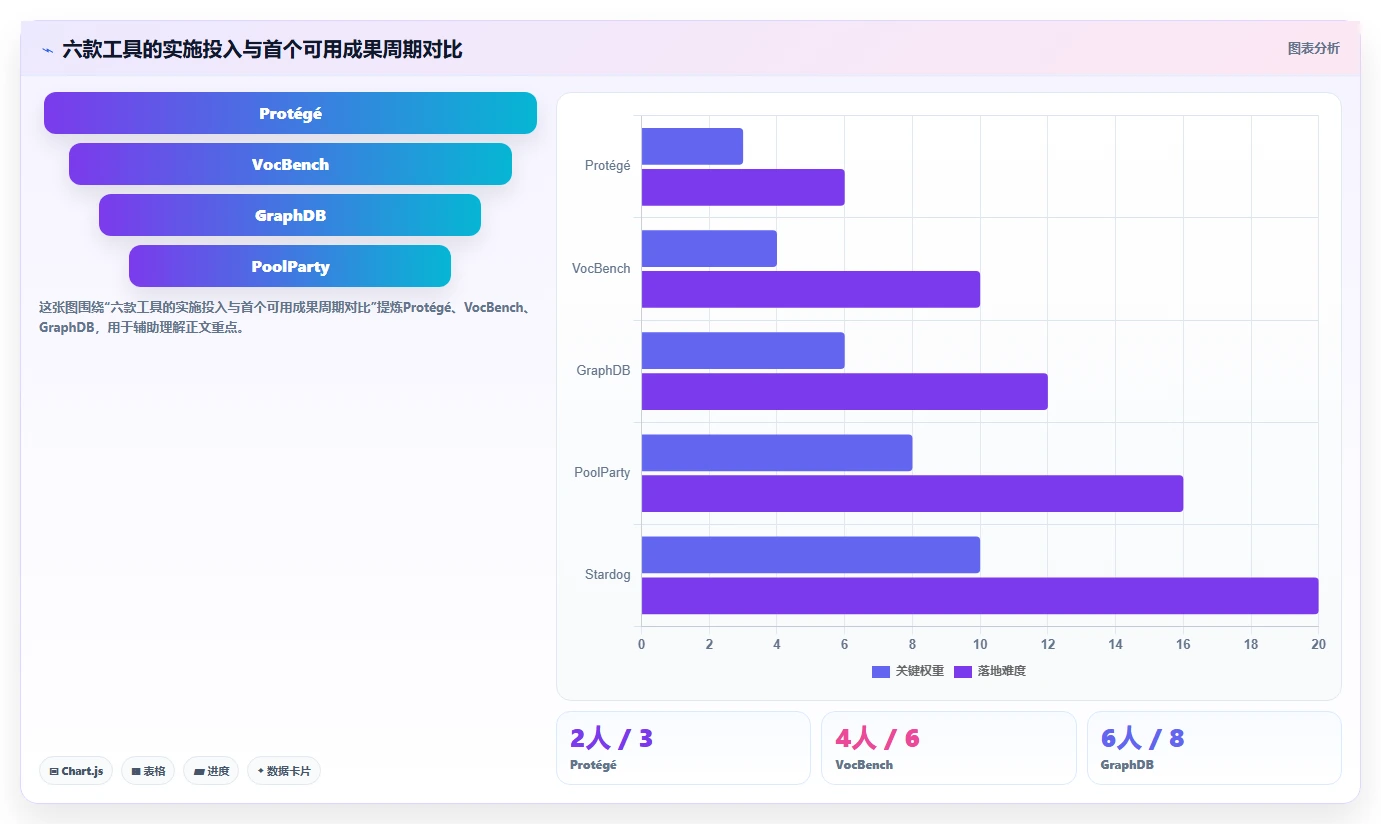Click the 表格 tag chip
The image size is (1381, 824).
(148, 771)
